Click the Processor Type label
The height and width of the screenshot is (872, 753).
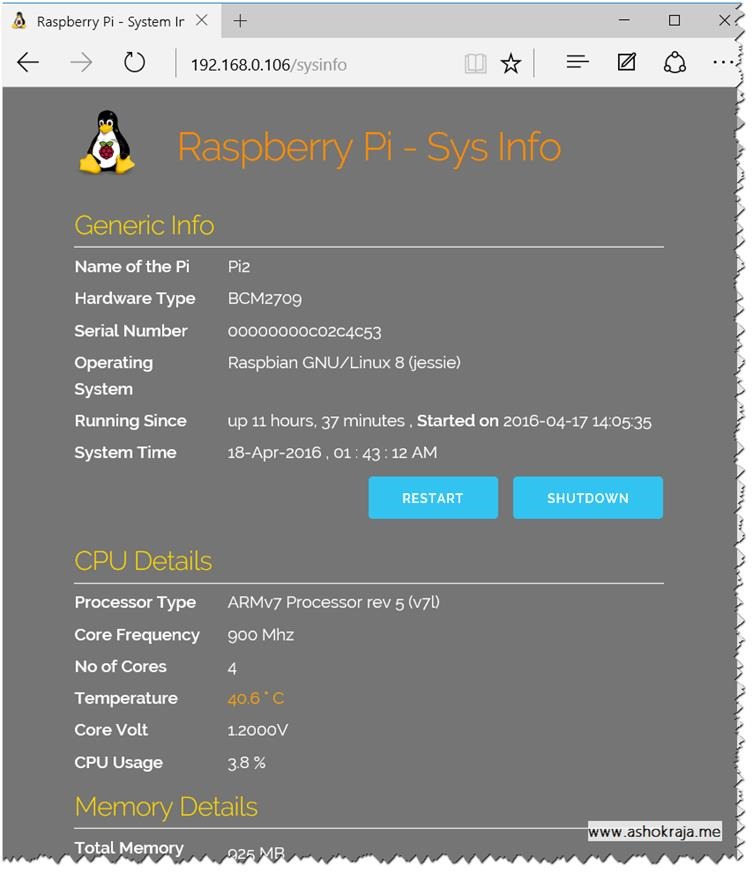135,602
